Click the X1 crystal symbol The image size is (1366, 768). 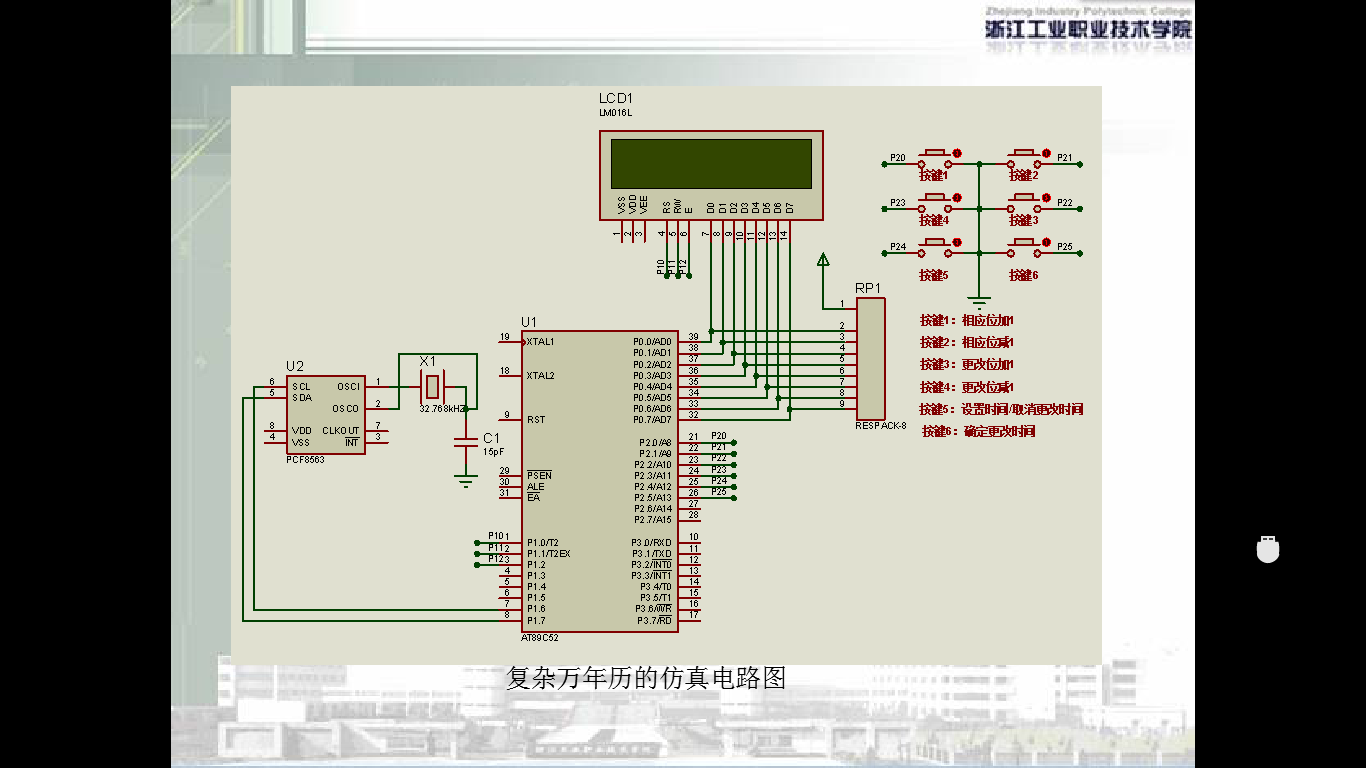(x=432, y=385)
